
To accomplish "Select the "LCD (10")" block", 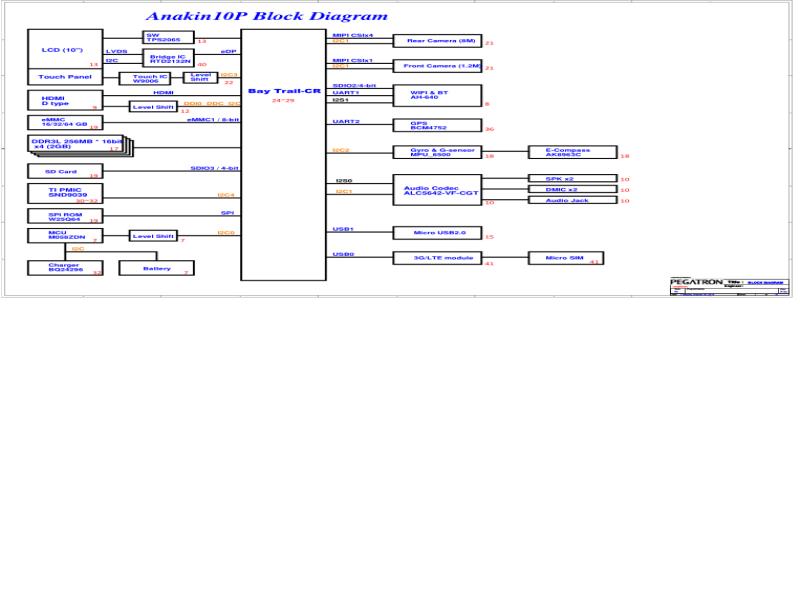I will pyautogui.click(x=65, y=49).
